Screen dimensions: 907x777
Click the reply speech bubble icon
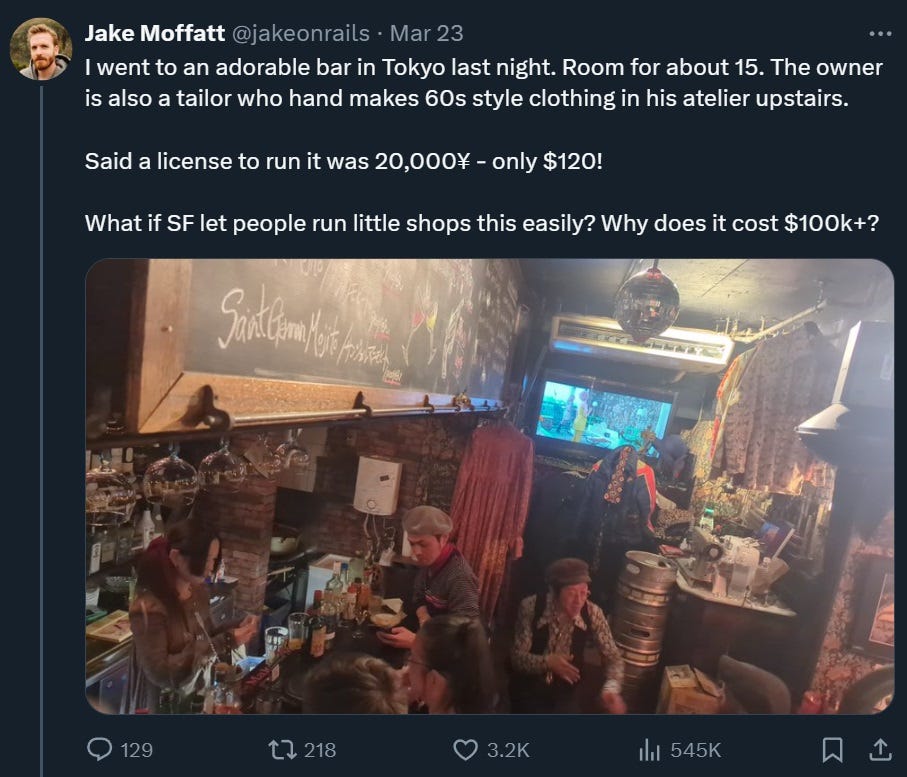point(99,750)
